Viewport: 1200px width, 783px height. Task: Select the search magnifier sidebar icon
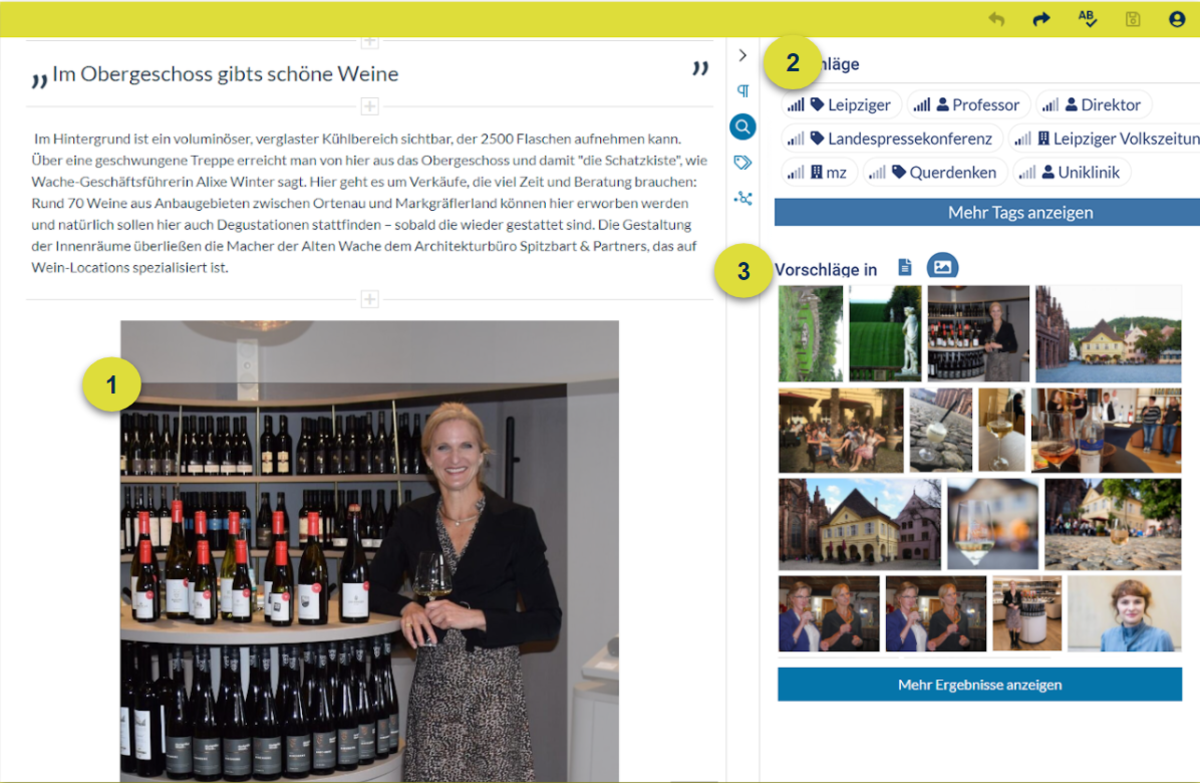(743, 127)
